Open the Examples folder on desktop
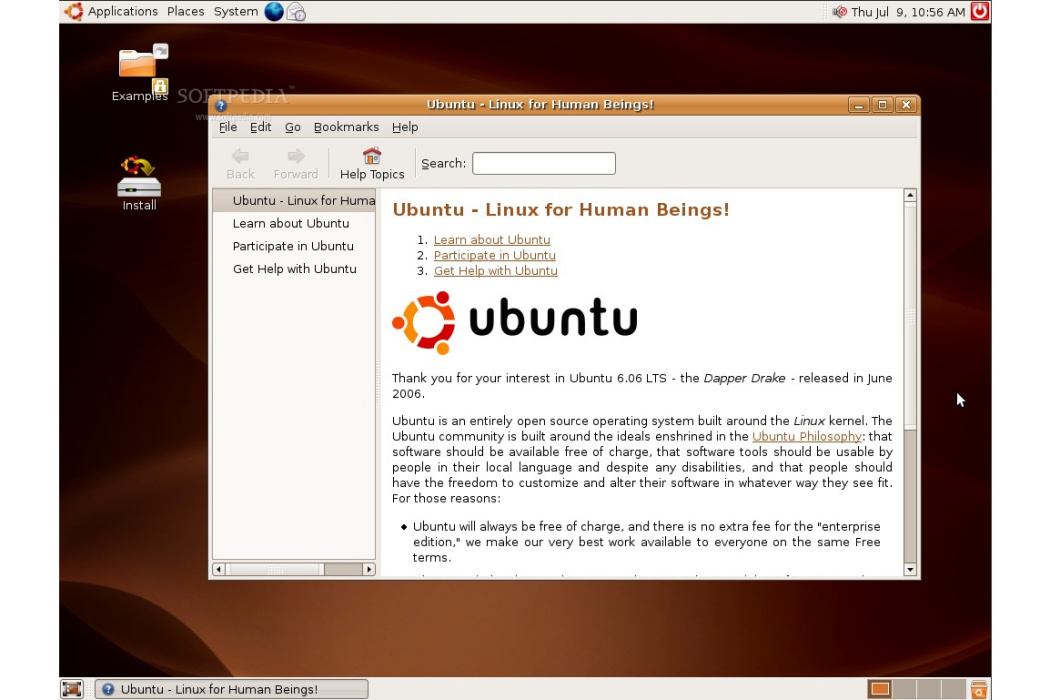 pyautogui.click(x=139, y=72)
